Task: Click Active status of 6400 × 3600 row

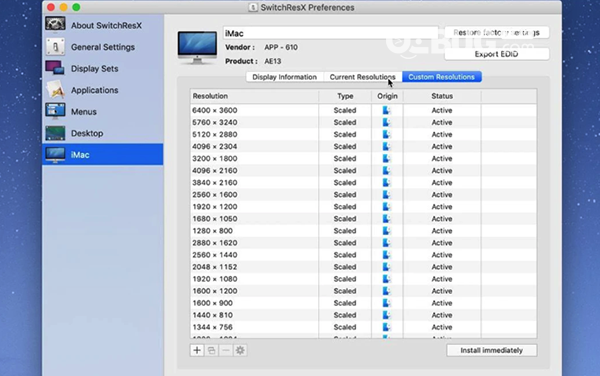Action: [x=442, y=110]
